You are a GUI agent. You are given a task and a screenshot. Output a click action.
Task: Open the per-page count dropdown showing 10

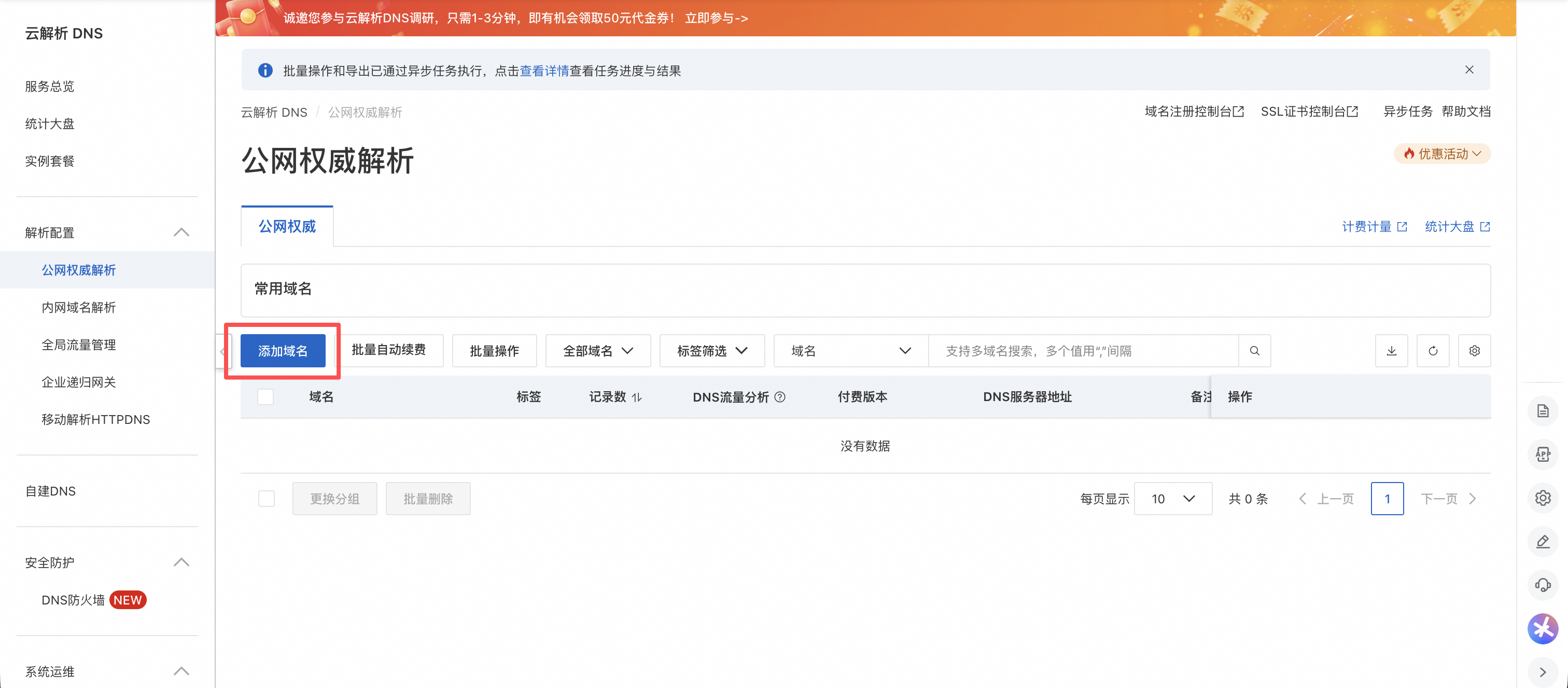pyautogui.click(x=1172, y=499)
